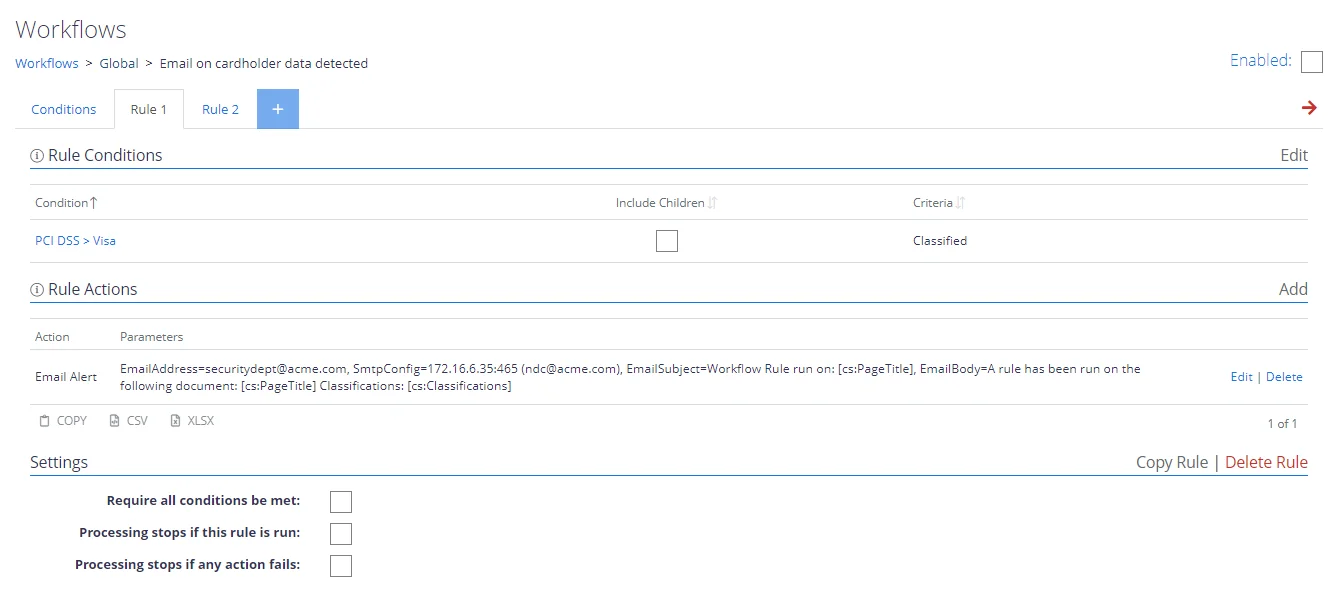Export the actions as CSV
The height and width of the screenshot is (609, 1335).
[x=128, y=421]
